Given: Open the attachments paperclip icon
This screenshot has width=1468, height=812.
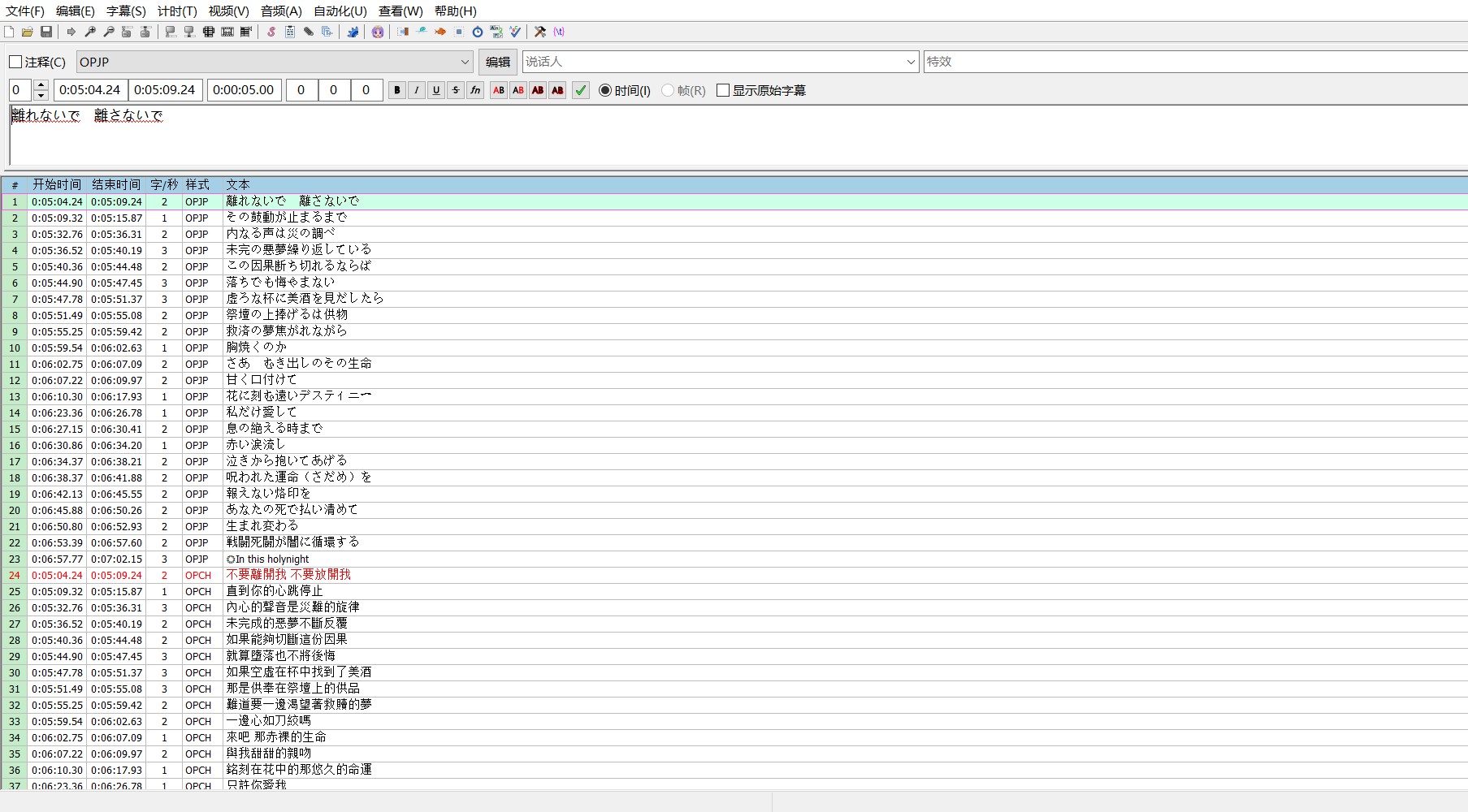Looking at the screenshot, I should click(x=309, y=32).
